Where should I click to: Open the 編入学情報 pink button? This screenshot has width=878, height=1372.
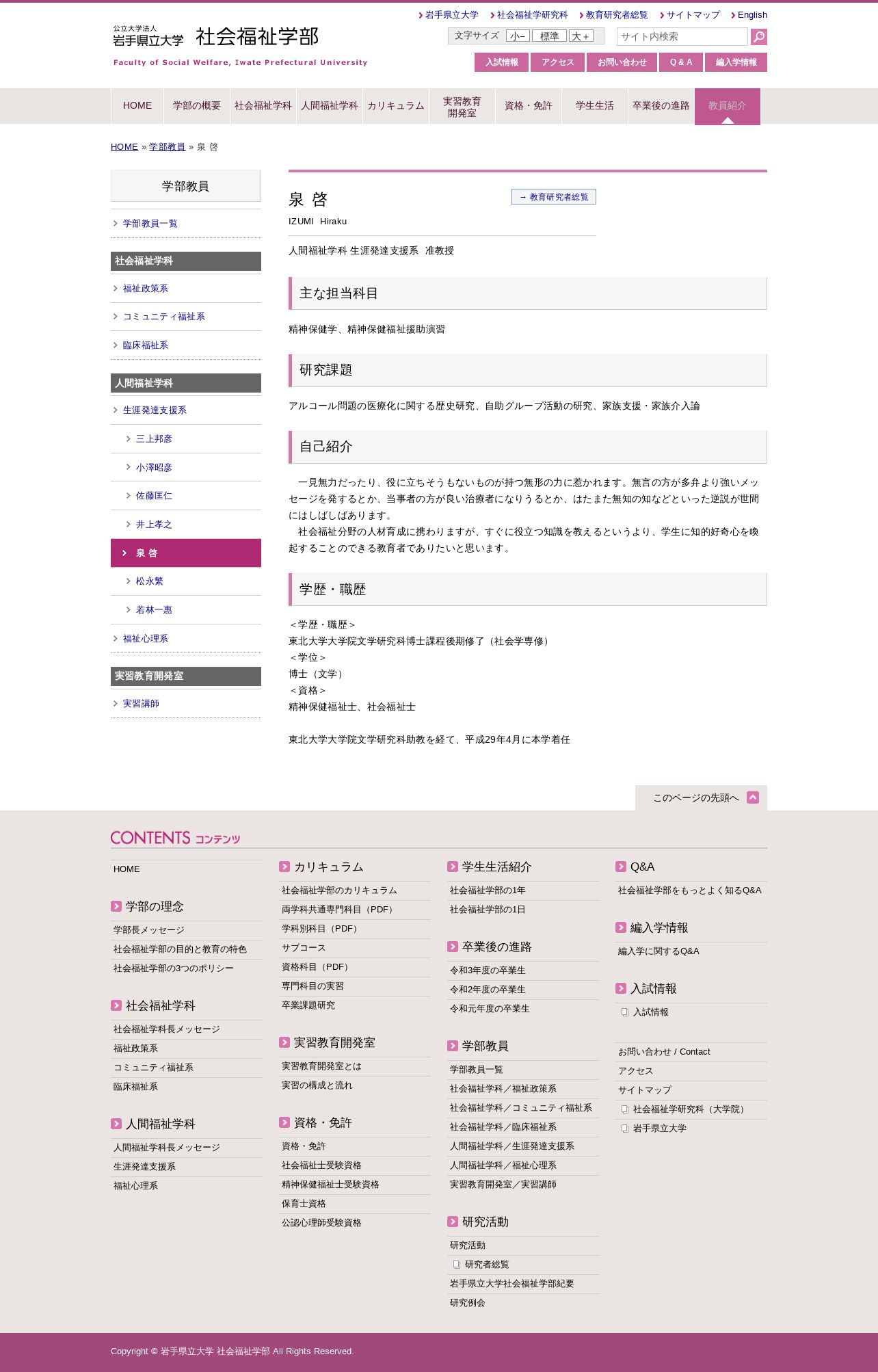[736, 62]
